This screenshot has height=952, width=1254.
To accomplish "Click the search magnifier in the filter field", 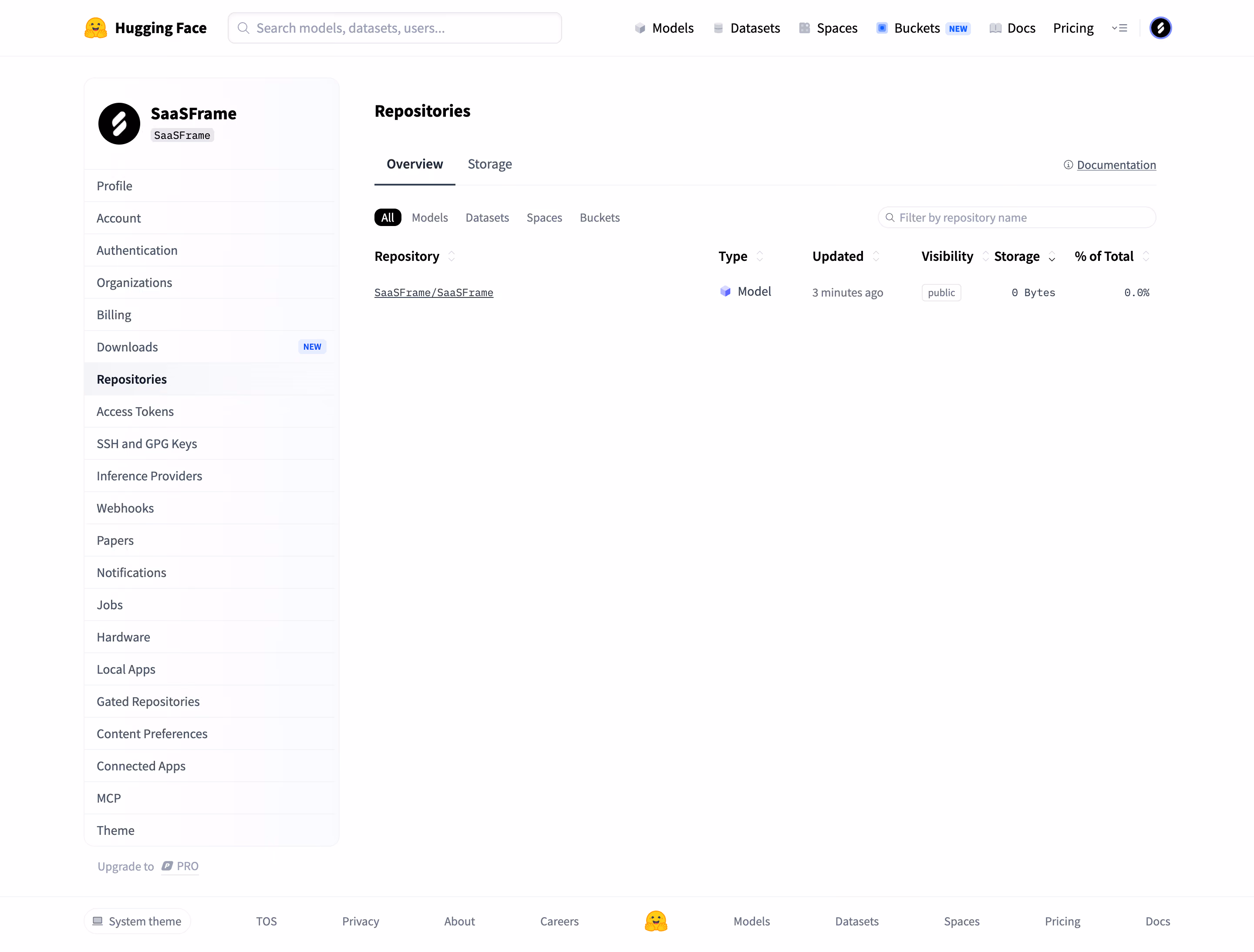I will tap(890, 218).
